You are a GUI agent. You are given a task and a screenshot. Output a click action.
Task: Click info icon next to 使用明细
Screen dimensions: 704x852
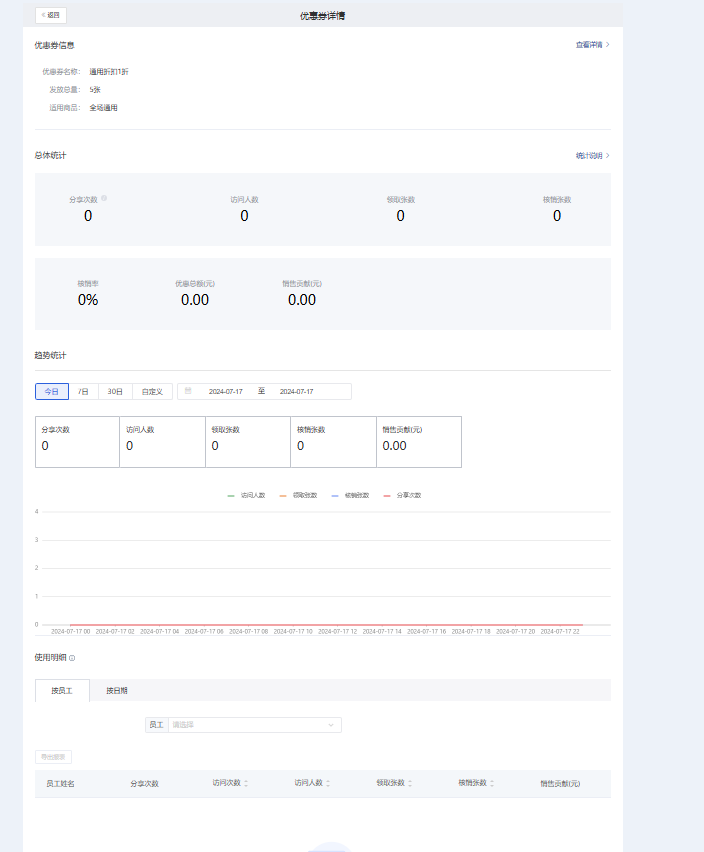pos(72,658)
